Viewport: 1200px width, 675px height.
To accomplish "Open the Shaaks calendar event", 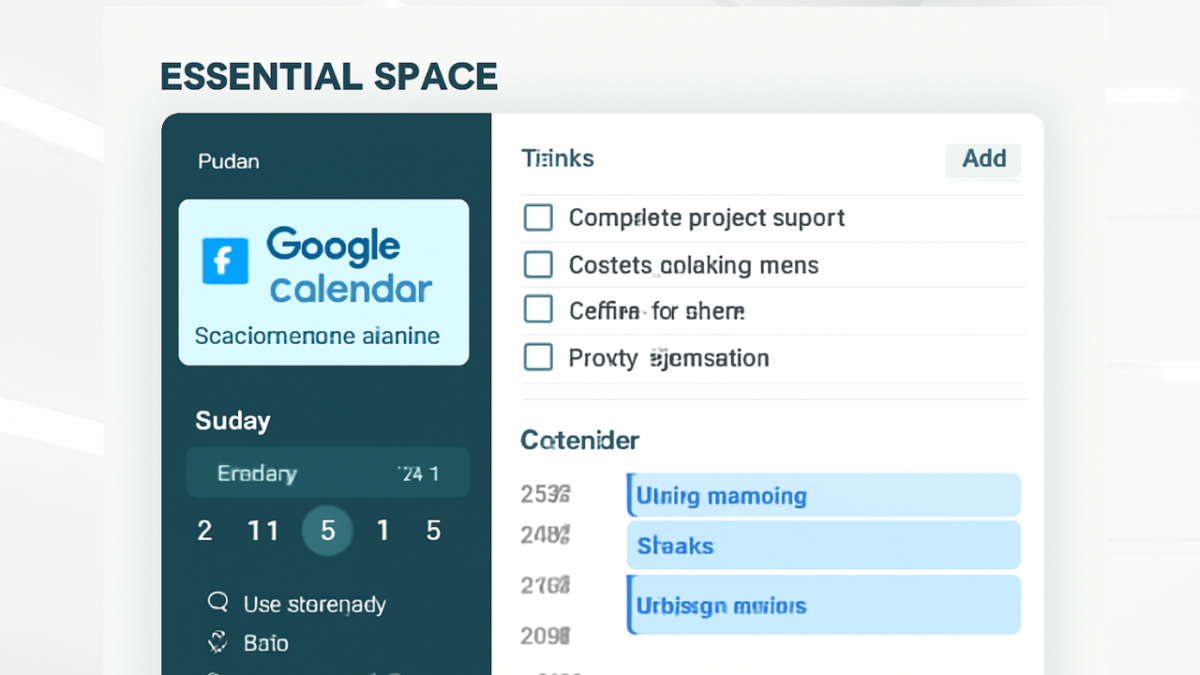I will [x=823, y=546].
